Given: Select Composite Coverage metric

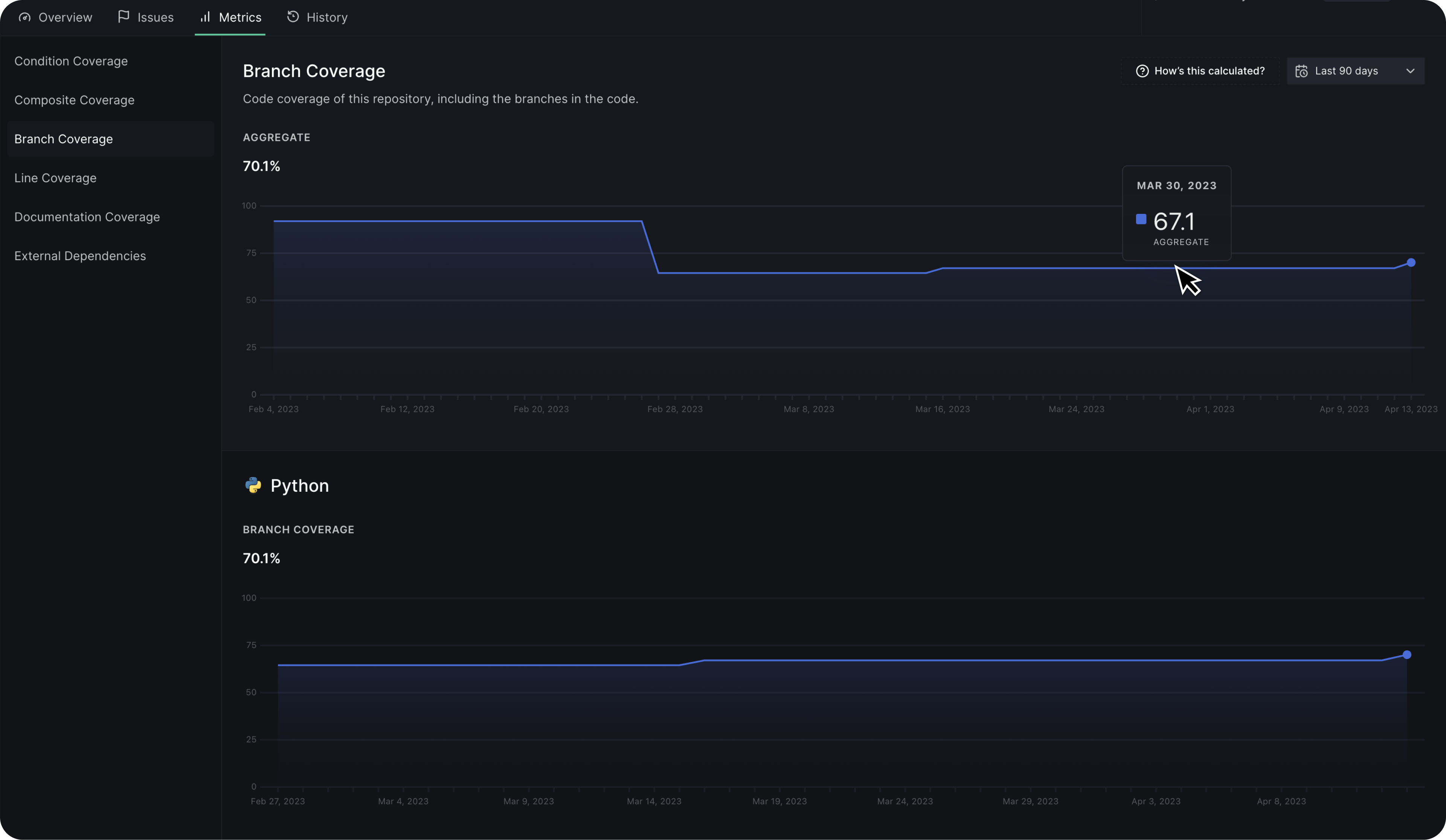Looking at the screenshot, I should point(75,100).
